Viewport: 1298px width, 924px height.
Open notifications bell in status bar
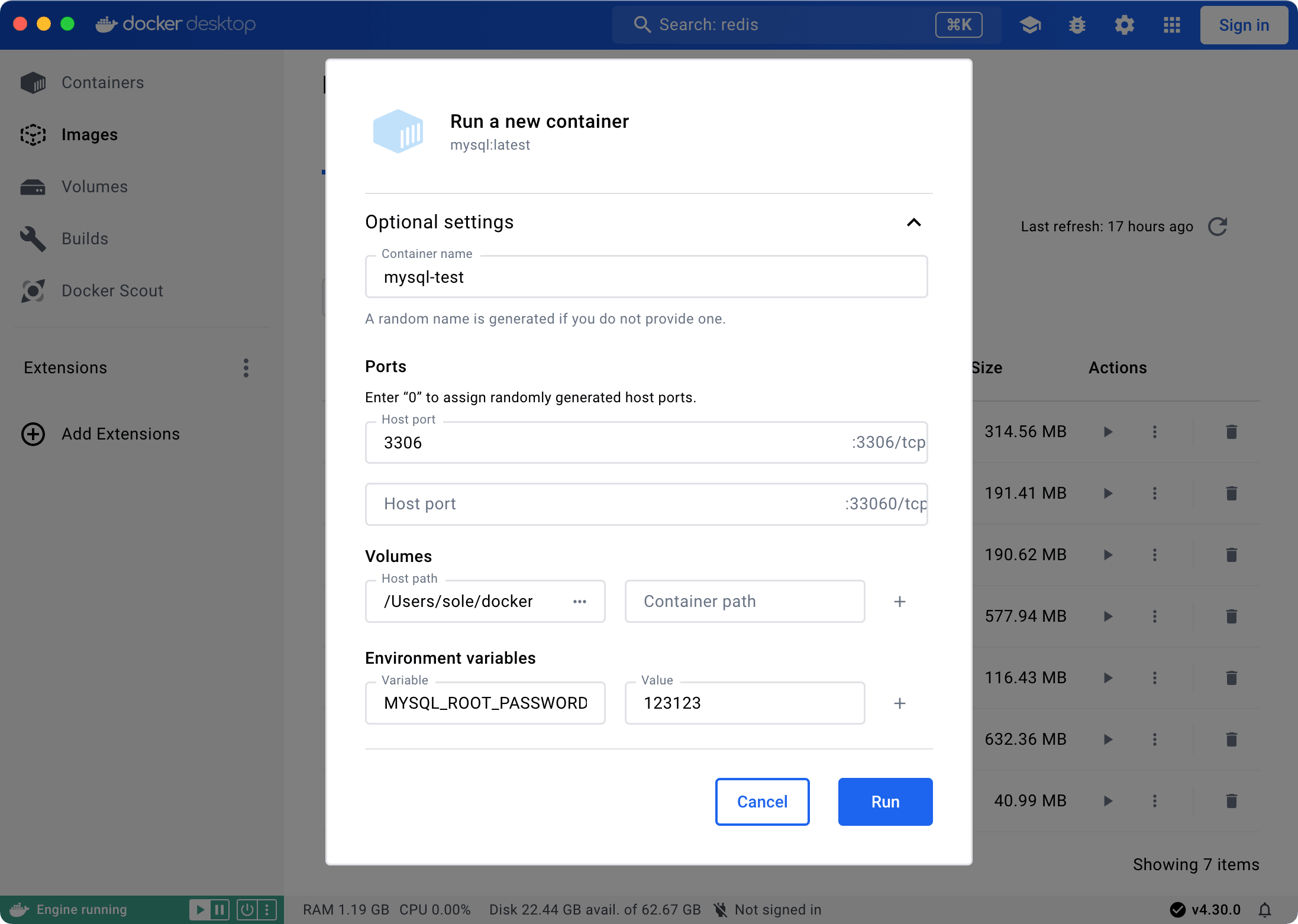coord(1265,910)
